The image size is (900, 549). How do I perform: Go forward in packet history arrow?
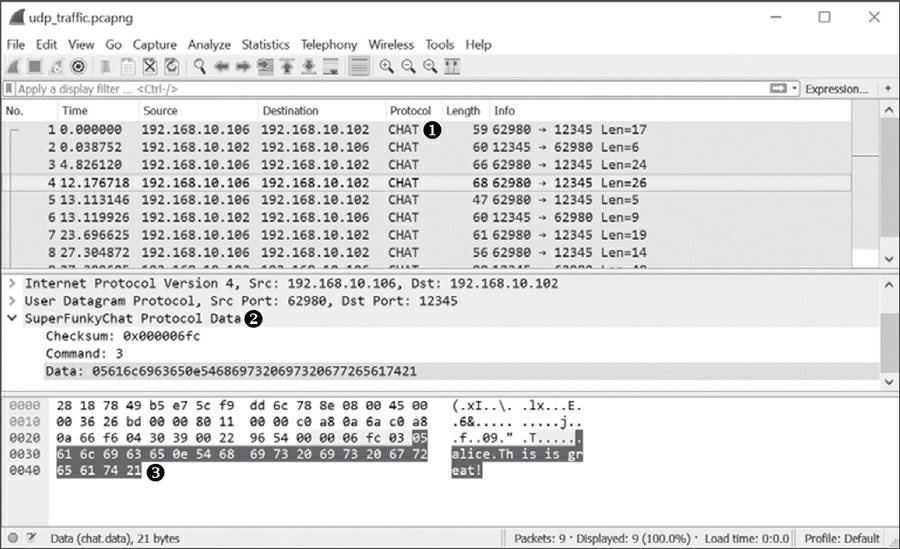243,67
